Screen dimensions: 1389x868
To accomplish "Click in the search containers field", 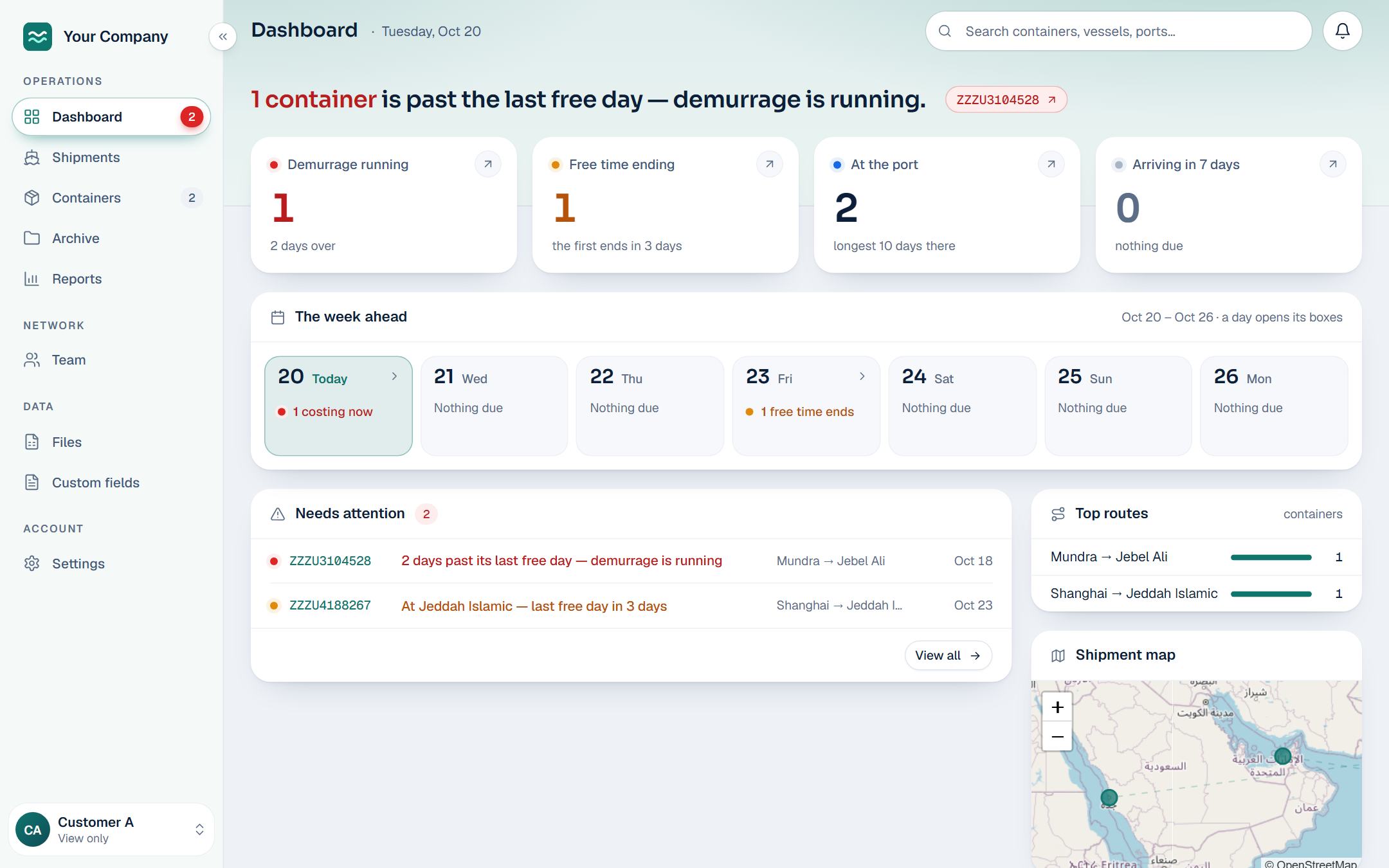I will click(1119, 31).
